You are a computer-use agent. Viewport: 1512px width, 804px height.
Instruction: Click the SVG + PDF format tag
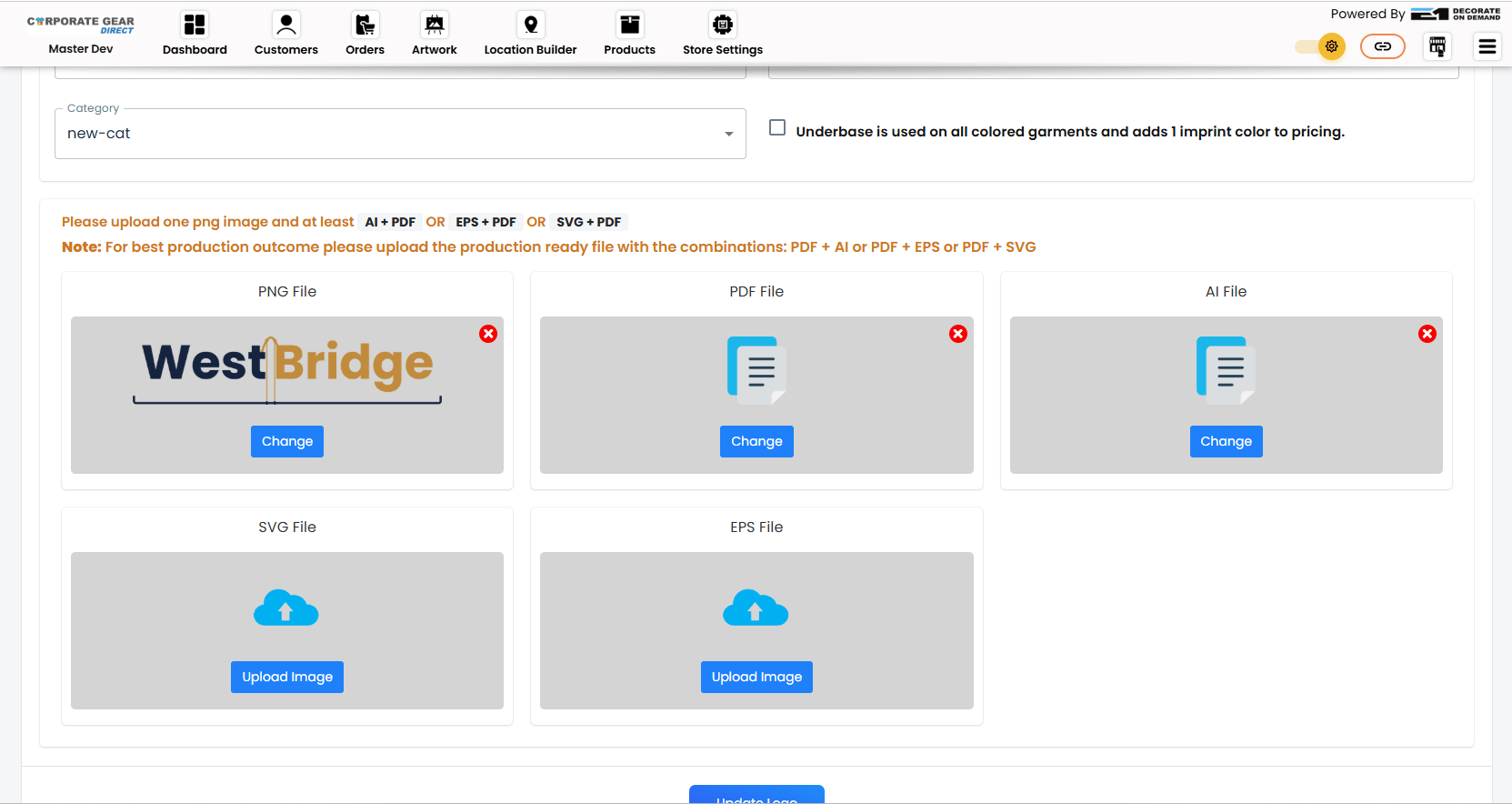[589, 222]
